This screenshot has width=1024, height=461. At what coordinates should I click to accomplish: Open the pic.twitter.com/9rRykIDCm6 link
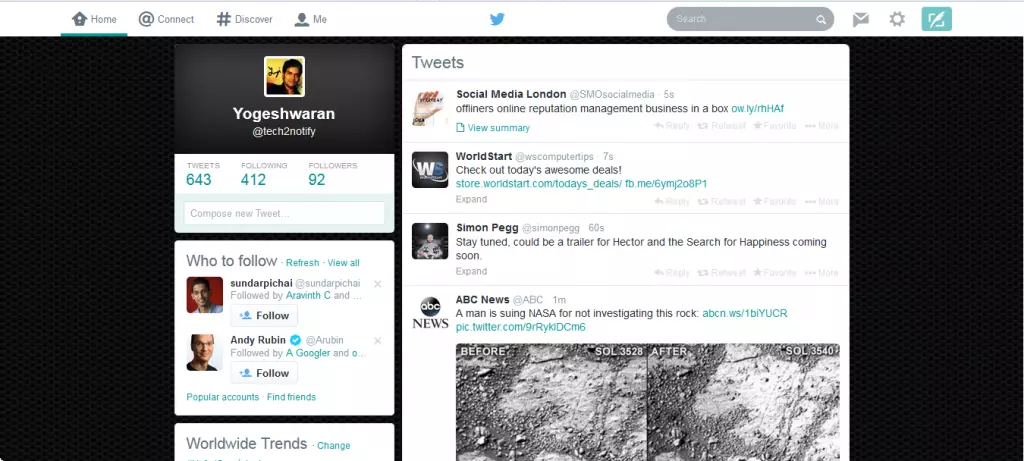pos(520,327)
